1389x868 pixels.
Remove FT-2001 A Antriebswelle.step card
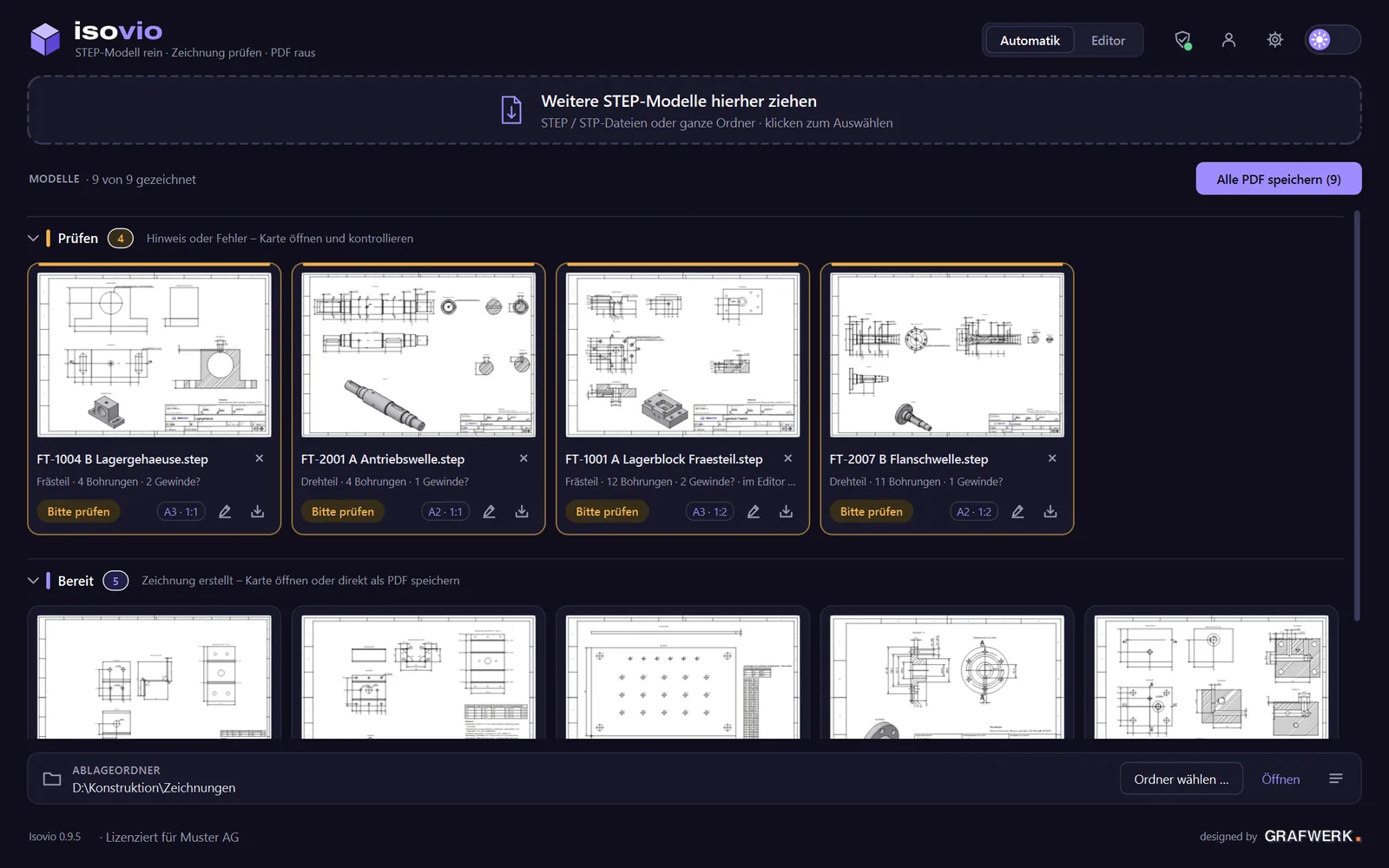[x=523, y=458]
